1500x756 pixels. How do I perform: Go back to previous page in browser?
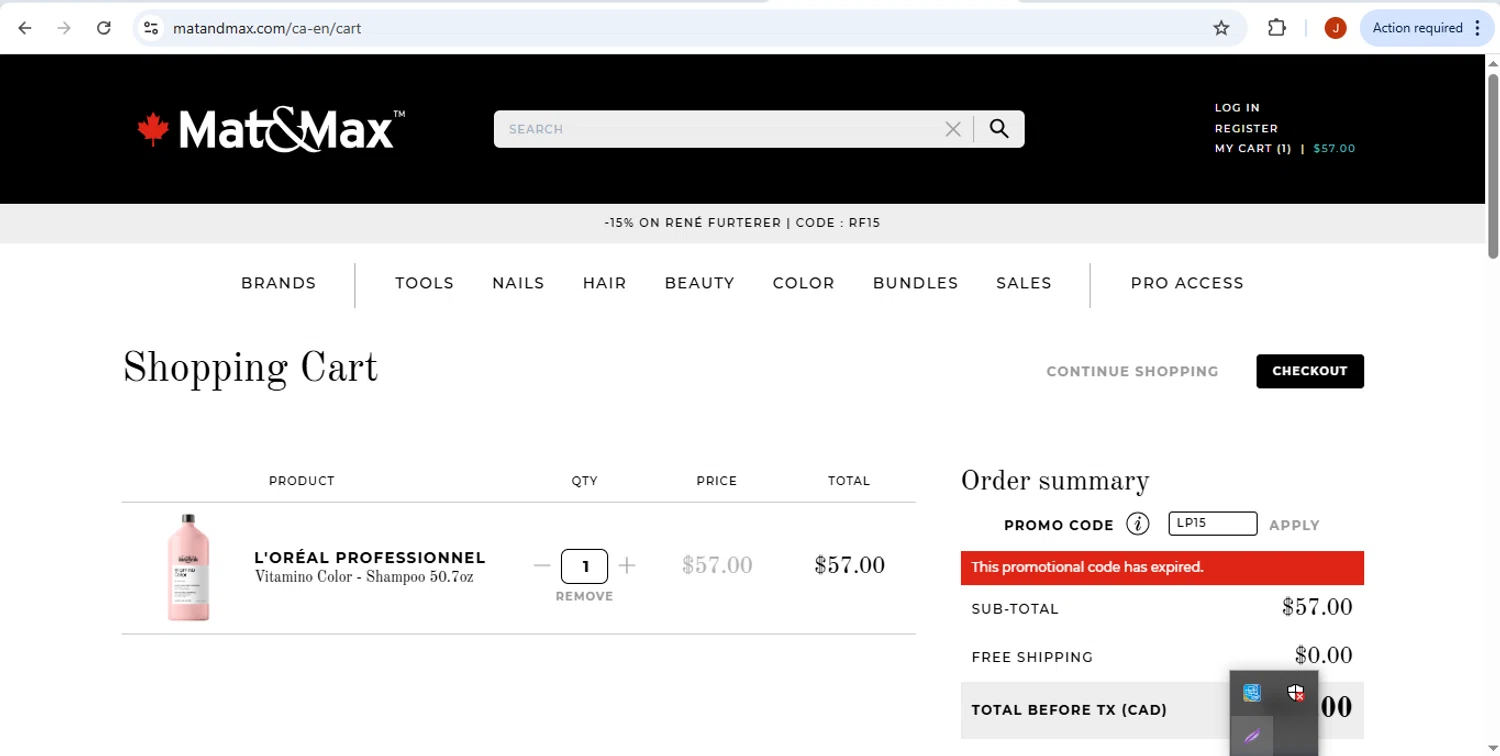click(25, 28)
